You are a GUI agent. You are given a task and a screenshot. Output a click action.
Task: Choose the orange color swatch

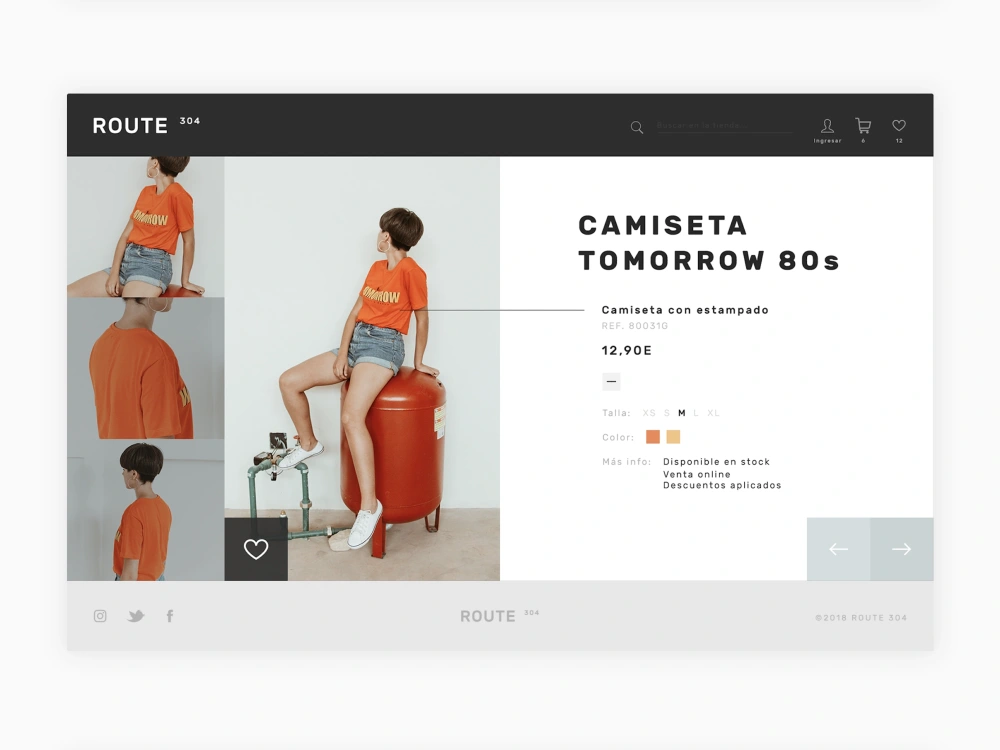click(653, 437)
